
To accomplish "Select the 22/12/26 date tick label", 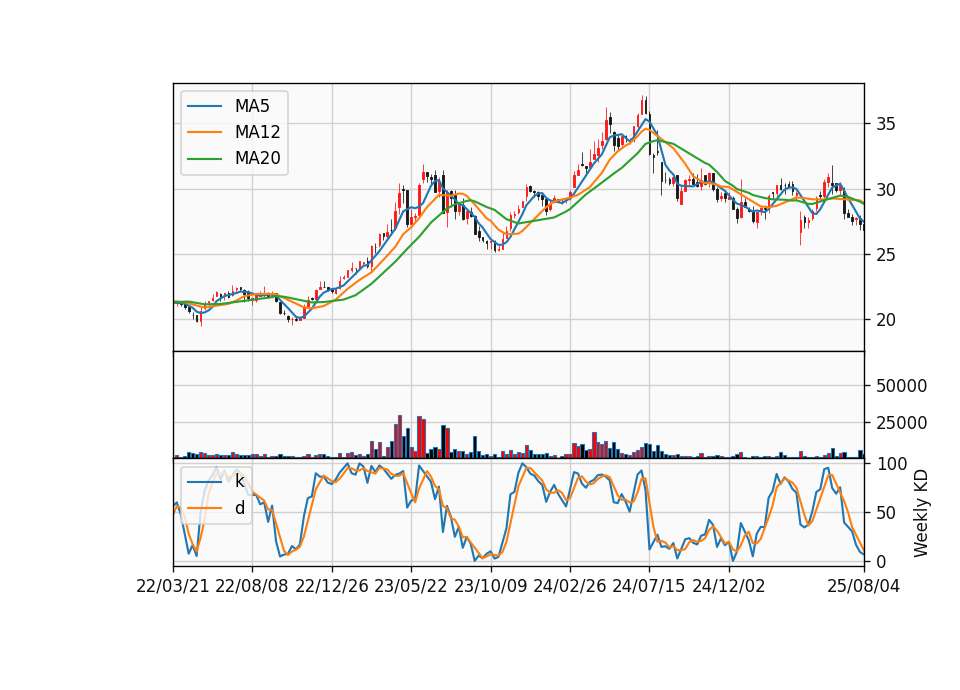I will (x=332, y=586).
